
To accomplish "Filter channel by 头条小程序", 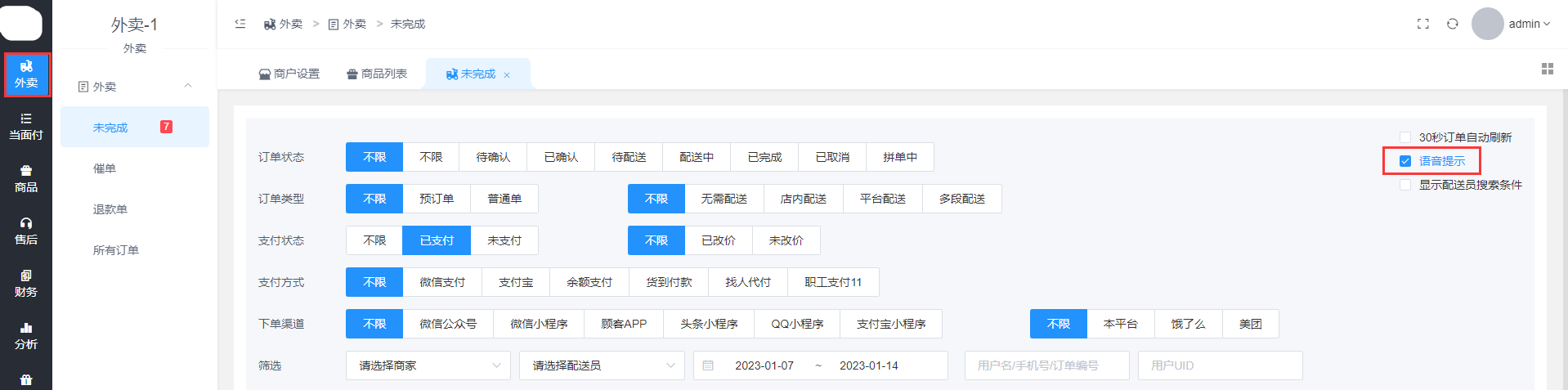I will click(x=709, y=324).
